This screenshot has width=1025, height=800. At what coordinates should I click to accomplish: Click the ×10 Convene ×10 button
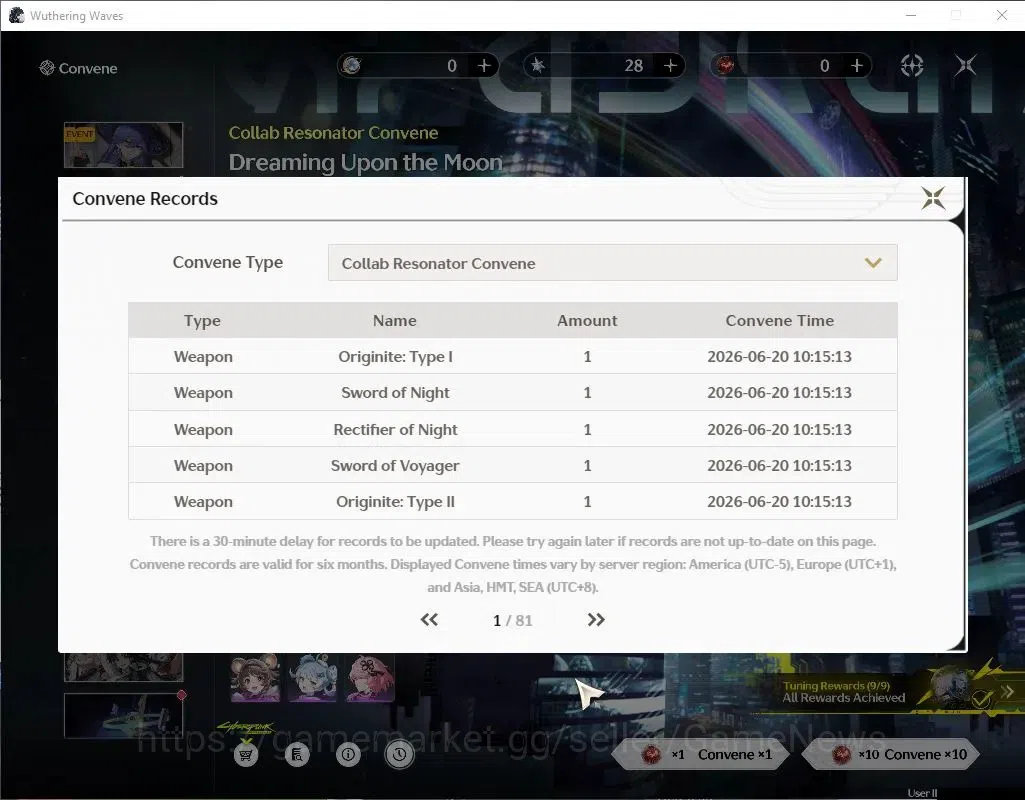pos(892,755)
